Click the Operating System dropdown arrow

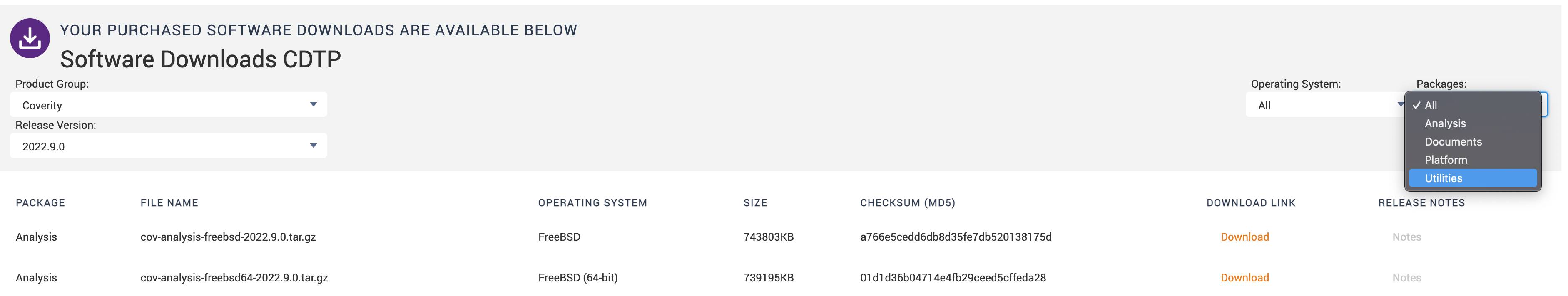(1400, 104)
